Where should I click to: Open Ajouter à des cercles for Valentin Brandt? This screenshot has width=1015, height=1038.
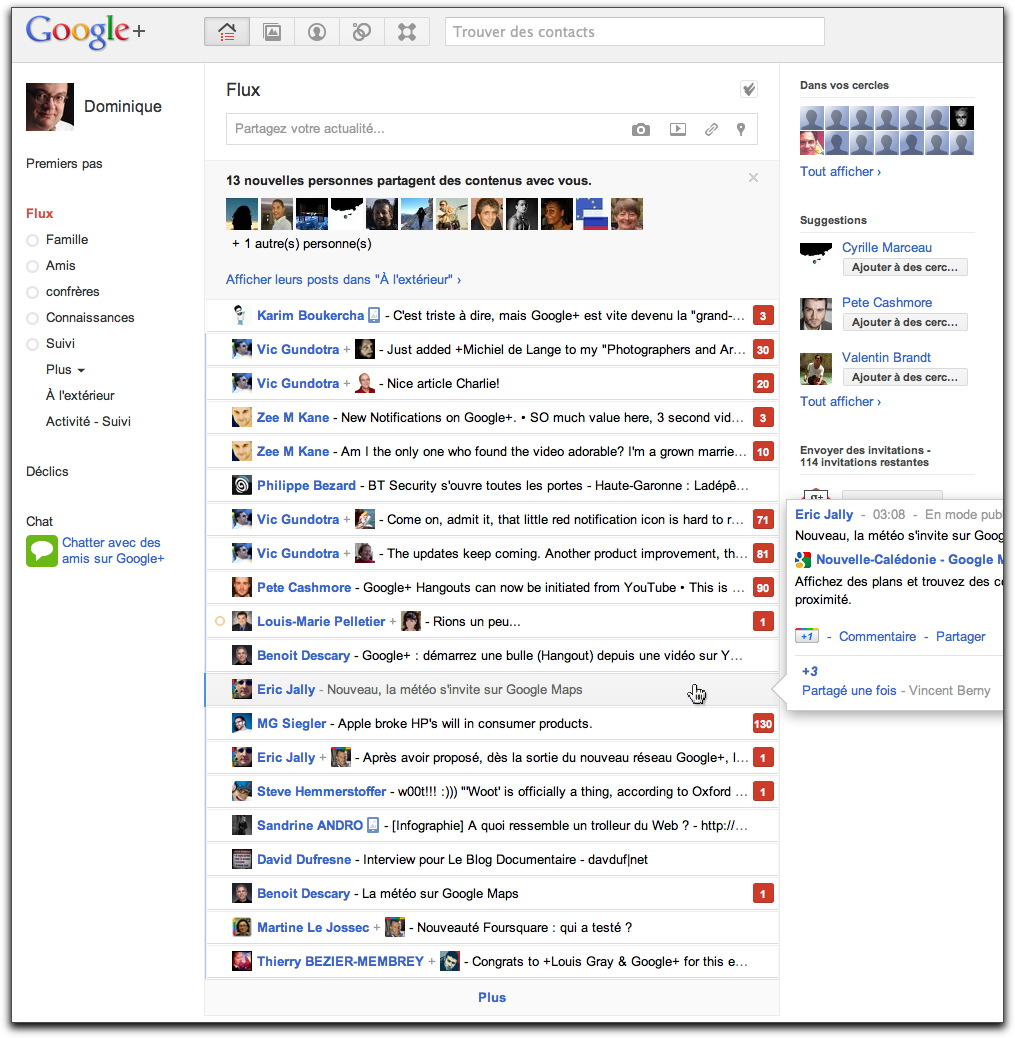coord(904,377)
